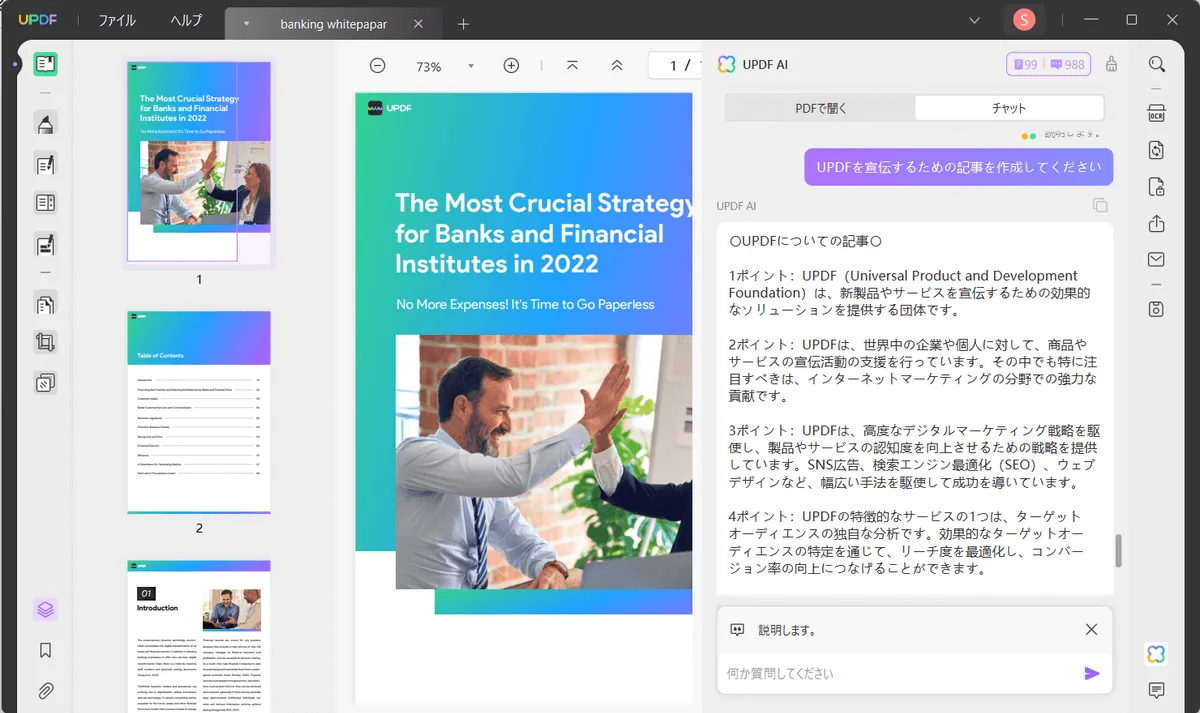Open the Bookmarks panel

coord(45,650)
